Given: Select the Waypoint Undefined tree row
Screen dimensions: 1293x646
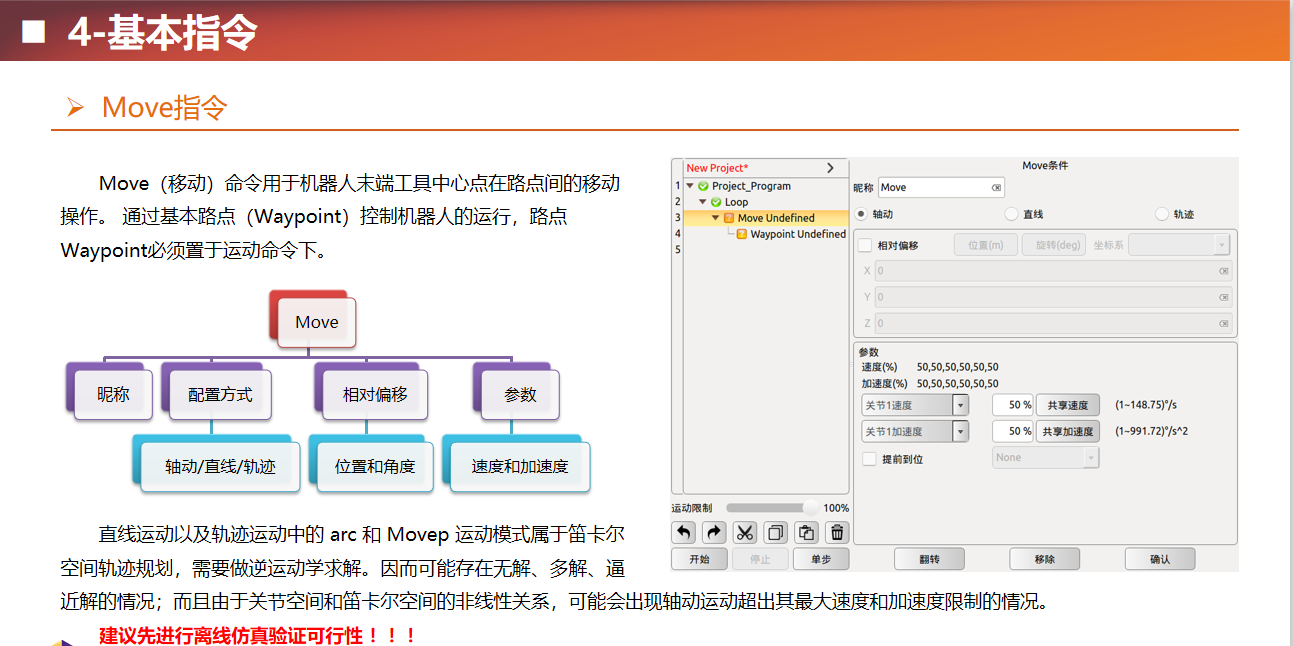Looking at the screenshot, I should coord(765,234).
